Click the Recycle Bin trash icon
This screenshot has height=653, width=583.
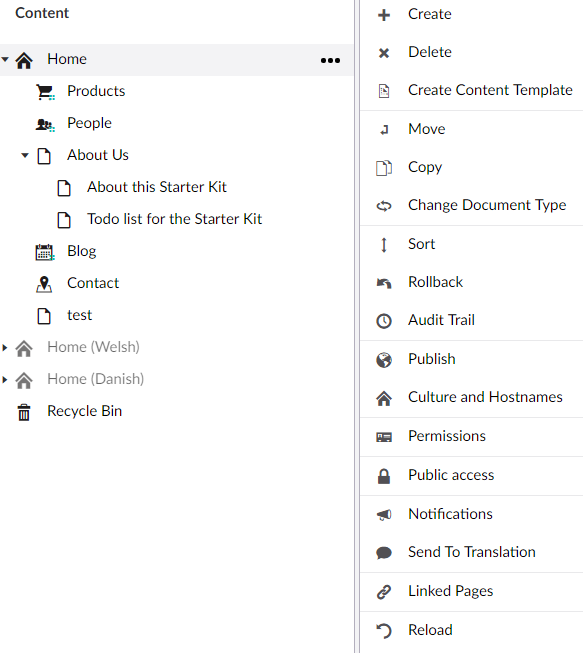click(24, 412)
